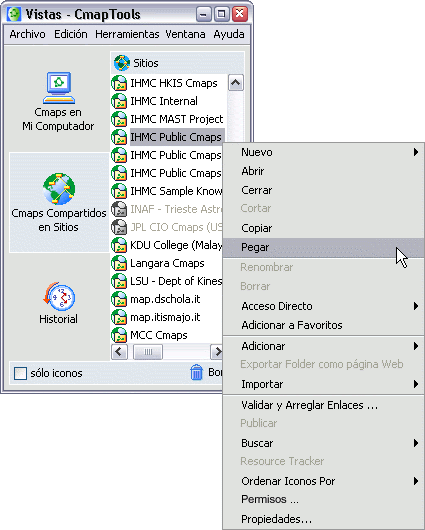
Task: Expand the Adicionar submenu
Action: (324, 346)
